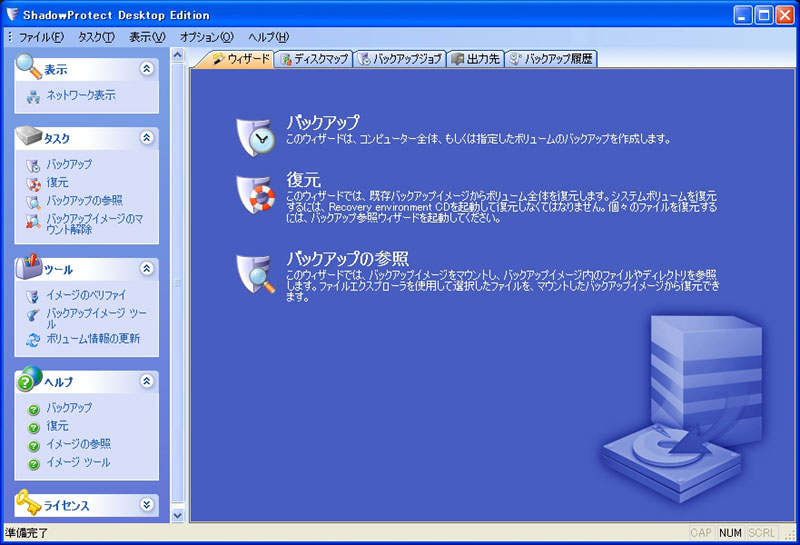Click イメージのベリファイ link
This screenshot has width=800, height=545.
86,295
